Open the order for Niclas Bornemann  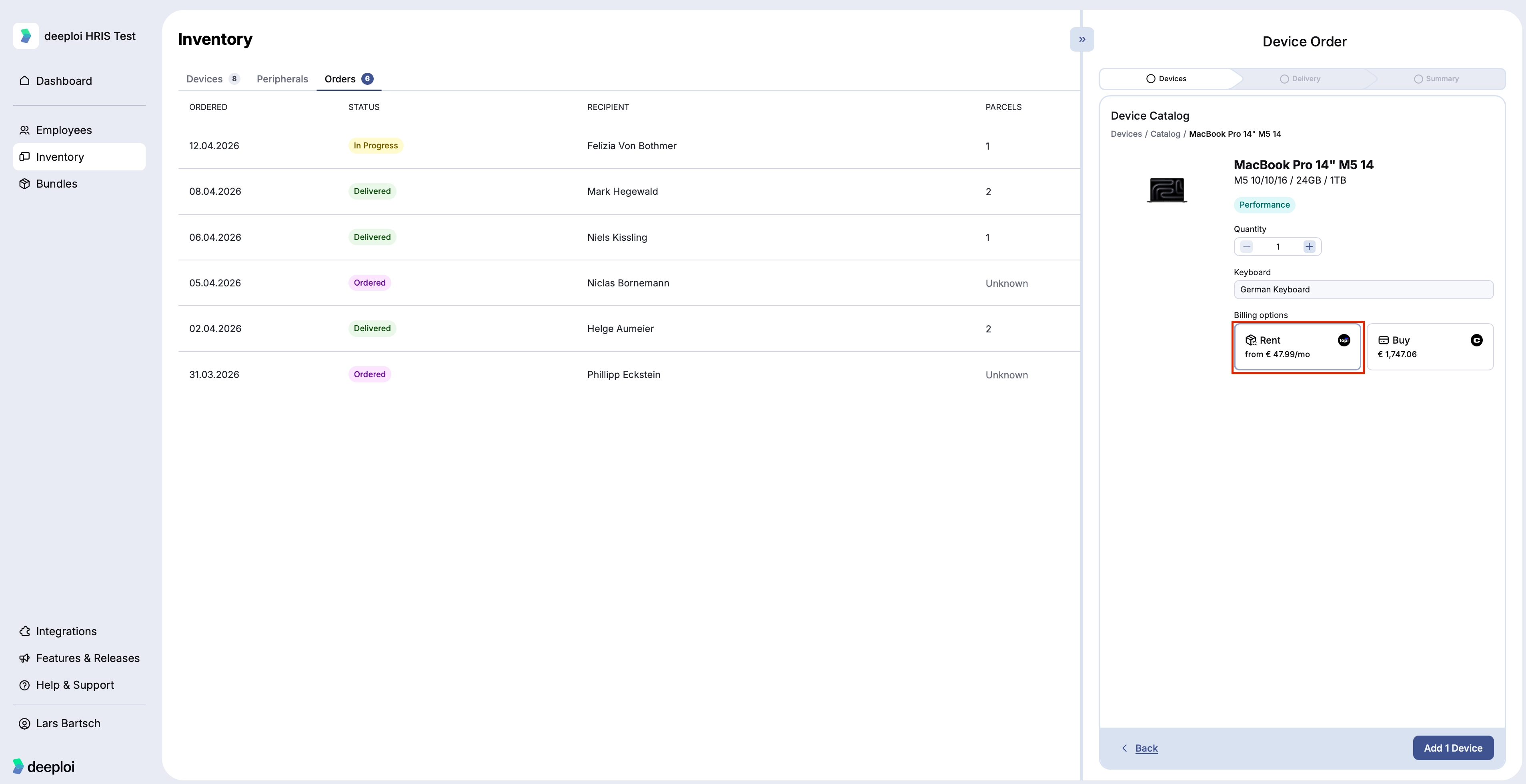click(x=629, y=283)
